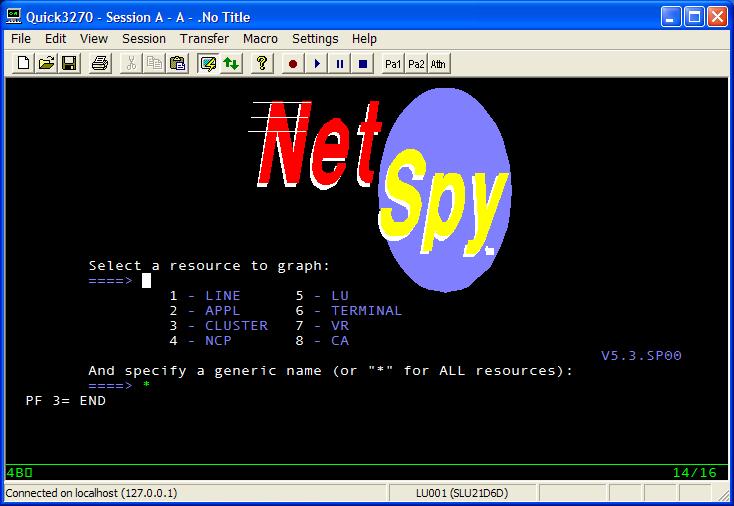Click the window resize grip in corner
This screenshot has width=734, height=506.
723,494
